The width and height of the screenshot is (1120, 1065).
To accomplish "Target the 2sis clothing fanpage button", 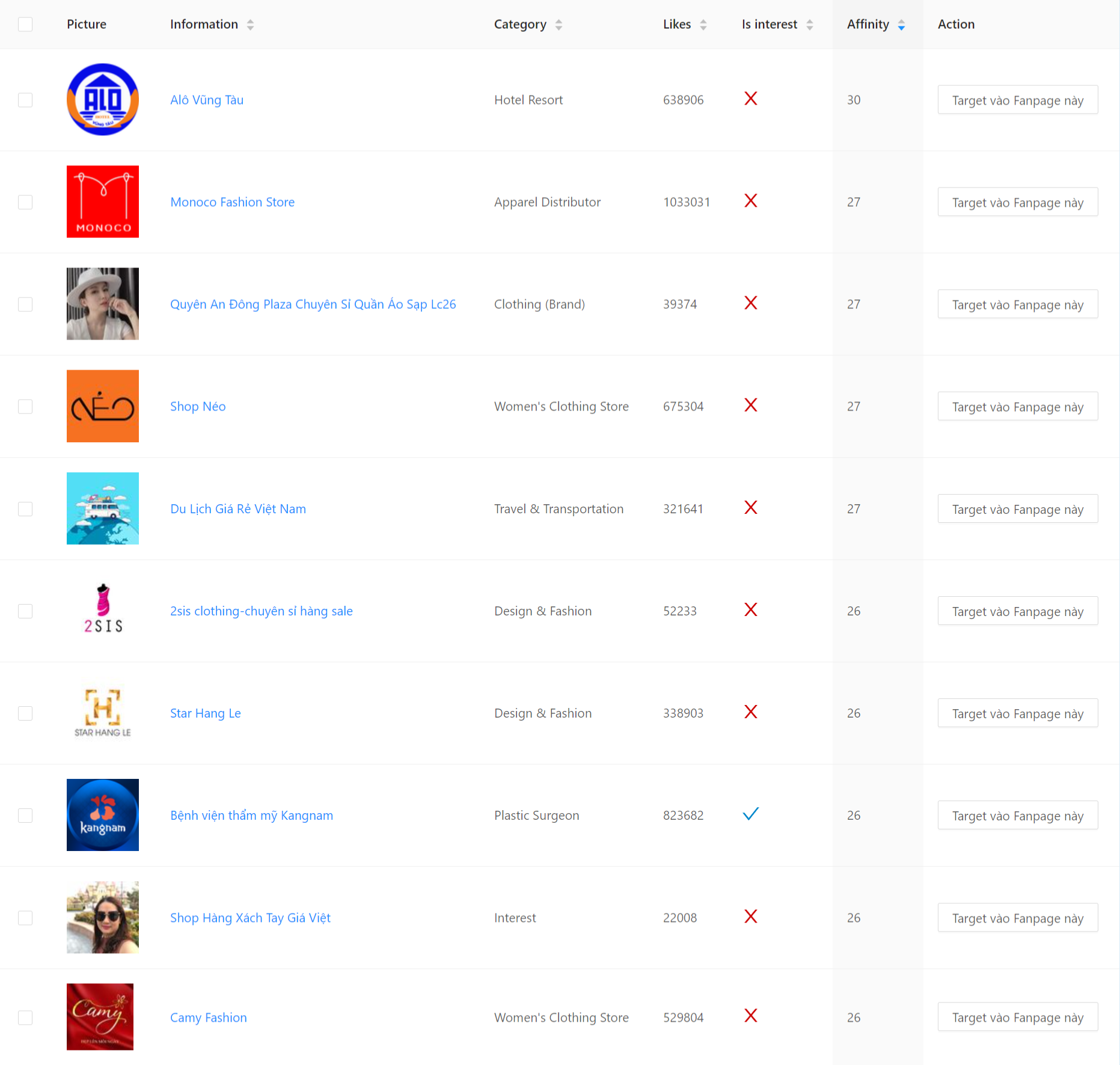I will 1018,611.
